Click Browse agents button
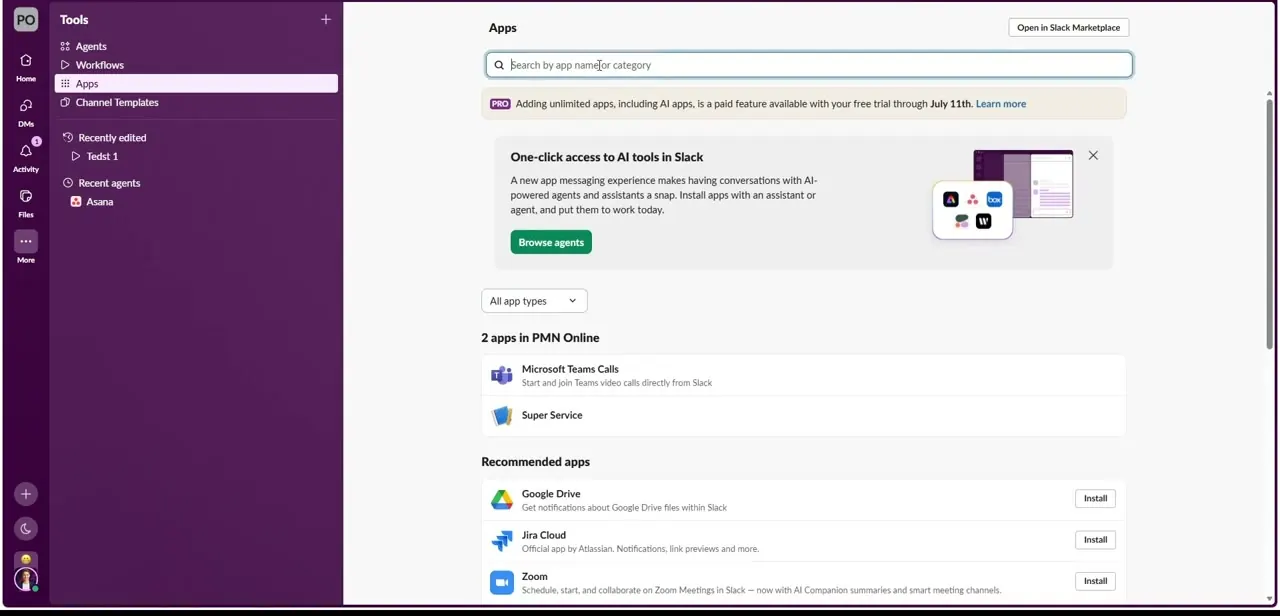1280x616 pixels. [551, 242]
